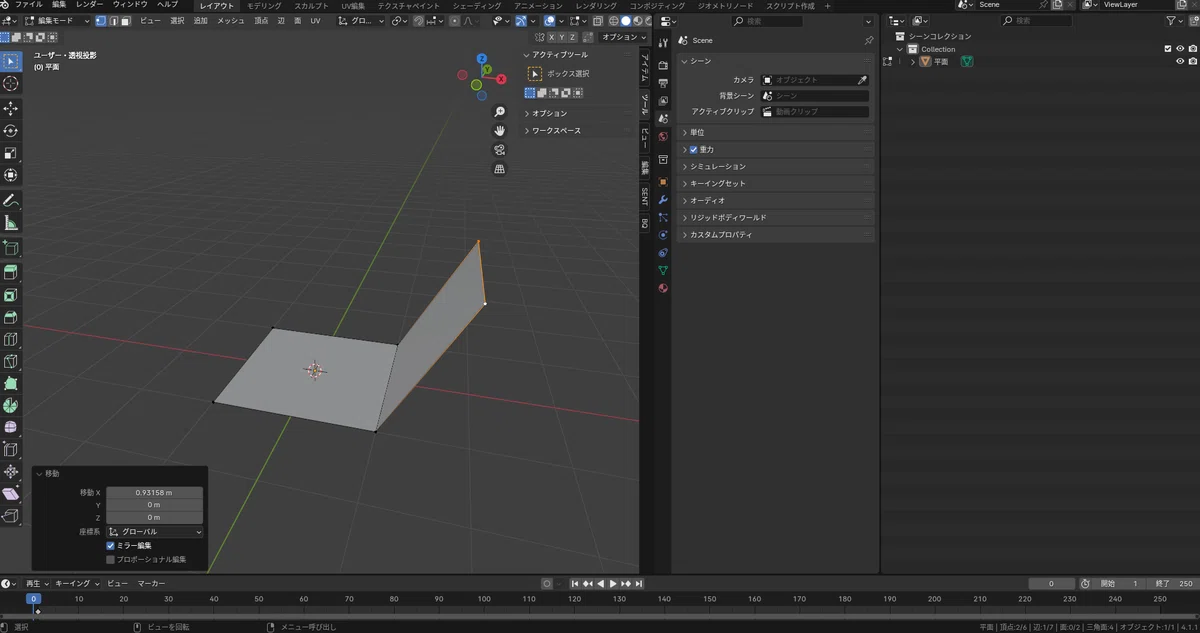Select the Measure tool
Viewport: 1200px width, 633px height.
11,223
